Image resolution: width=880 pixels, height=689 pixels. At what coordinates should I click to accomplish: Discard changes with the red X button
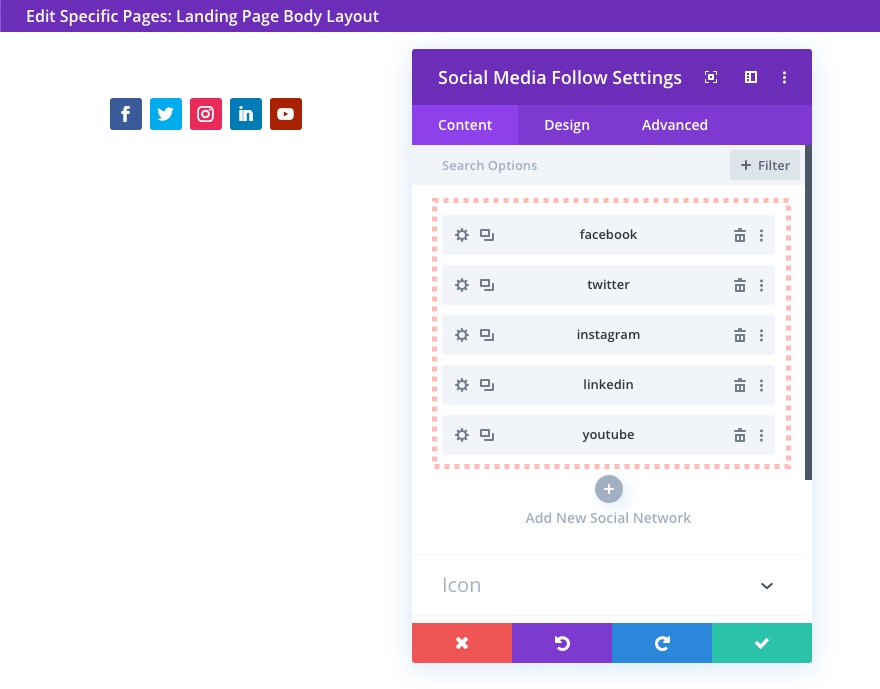[x=462, y=643]
